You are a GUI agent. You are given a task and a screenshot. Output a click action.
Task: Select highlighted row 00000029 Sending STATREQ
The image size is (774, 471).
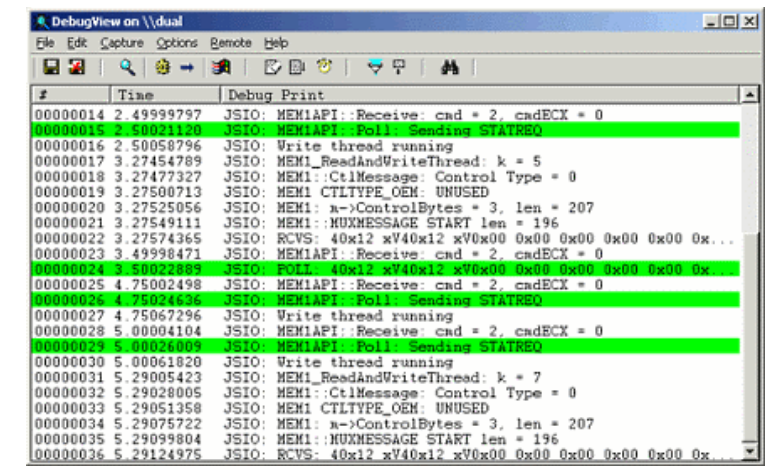click(386, 346)
